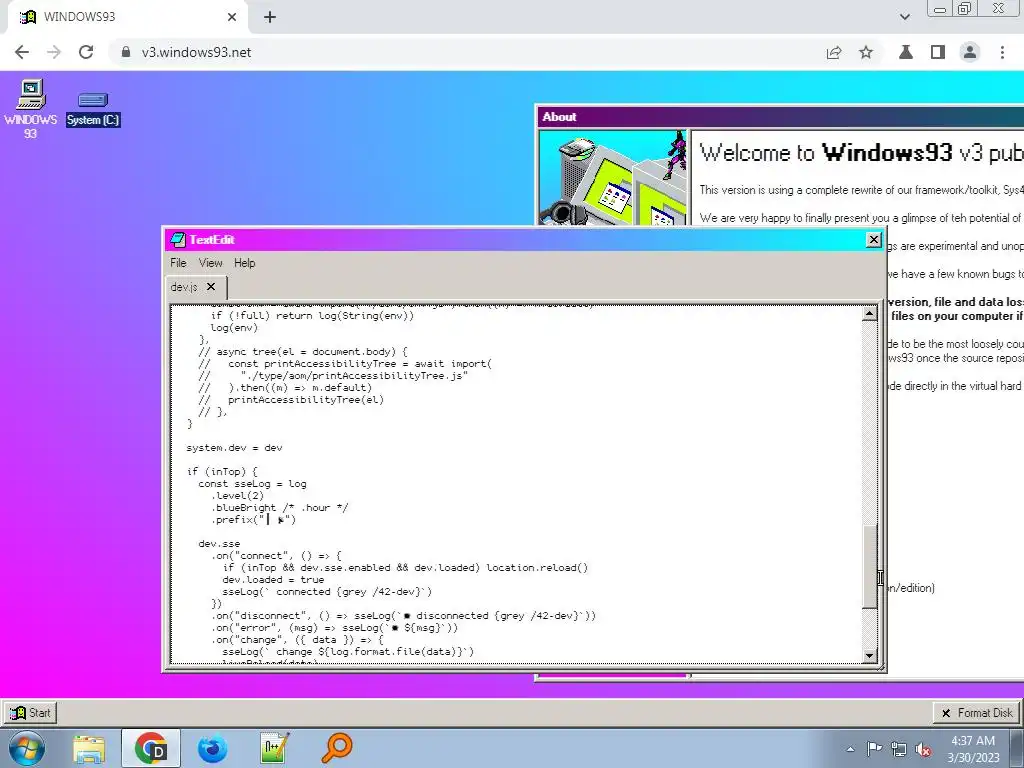Open the File menu in TextEdit

178,263
